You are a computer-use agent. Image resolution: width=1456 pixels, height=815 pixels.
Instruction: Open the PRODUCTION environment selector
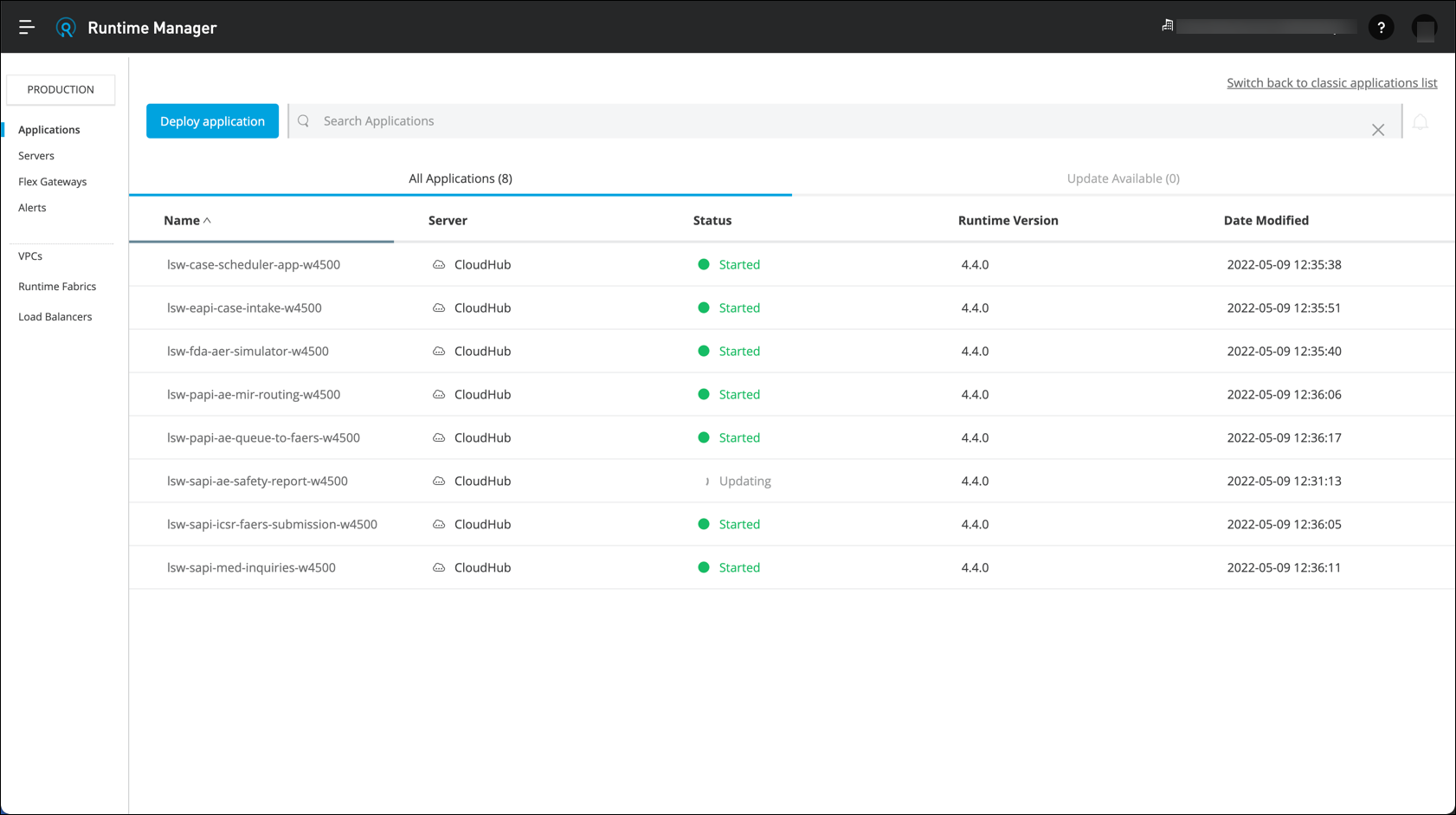point(61,89)
